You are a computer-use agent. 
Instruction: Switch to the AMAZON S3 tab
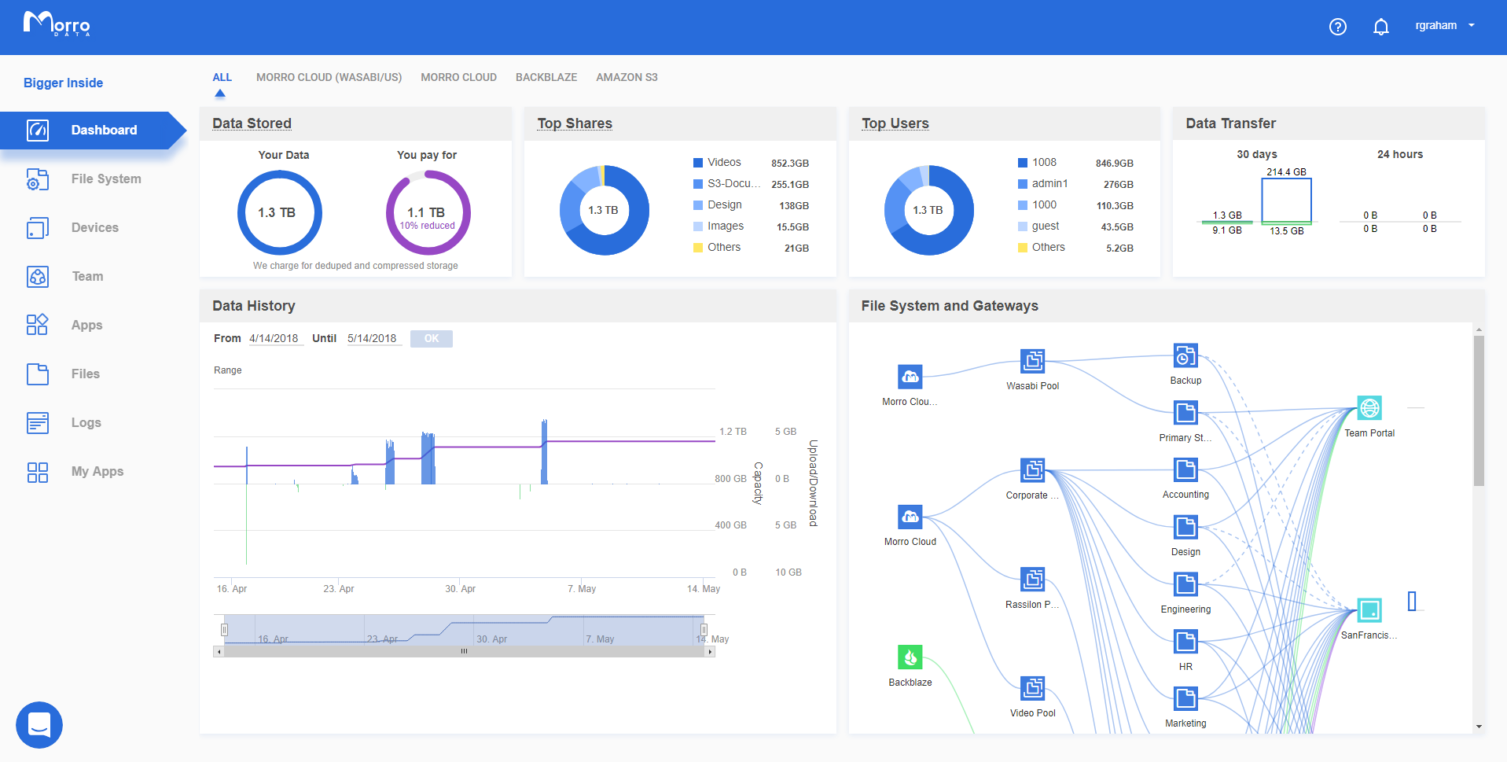(627, 77)
